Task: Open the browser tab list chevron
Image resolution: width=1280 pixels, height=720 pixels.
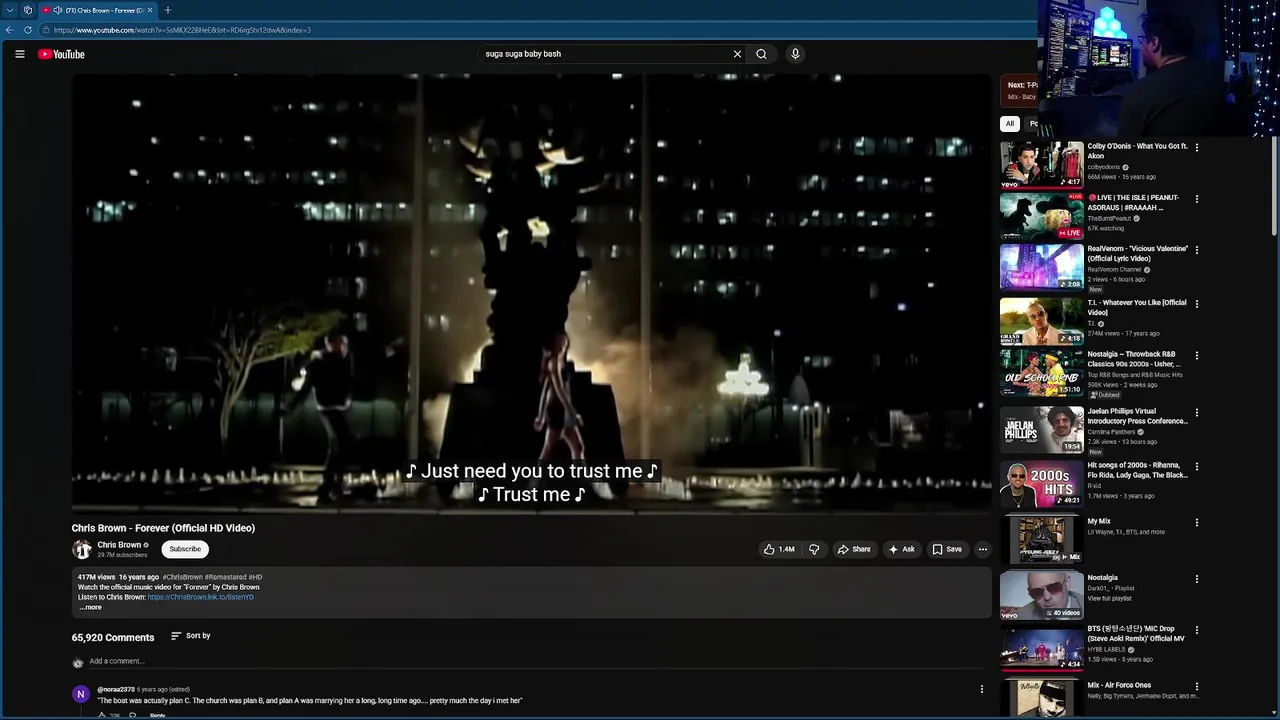Action: coord(10,10)
